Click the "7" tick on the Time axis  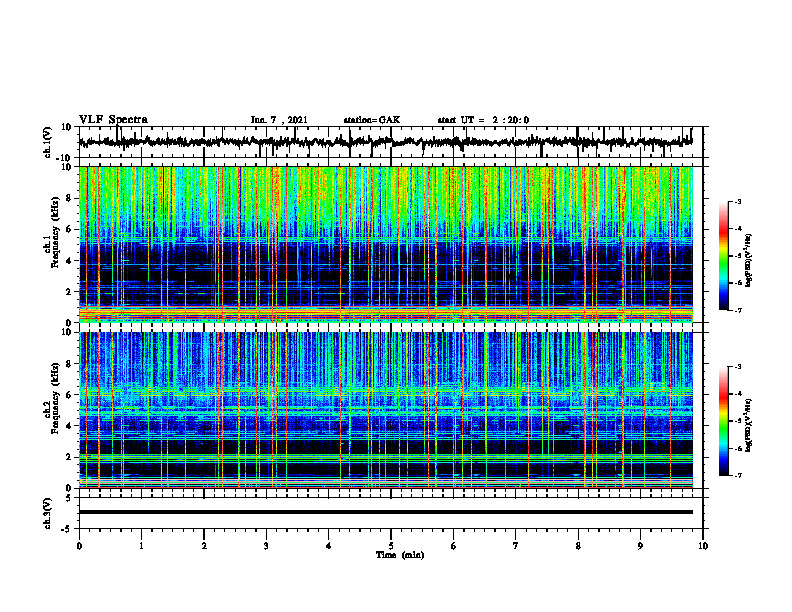click(516, 546)
